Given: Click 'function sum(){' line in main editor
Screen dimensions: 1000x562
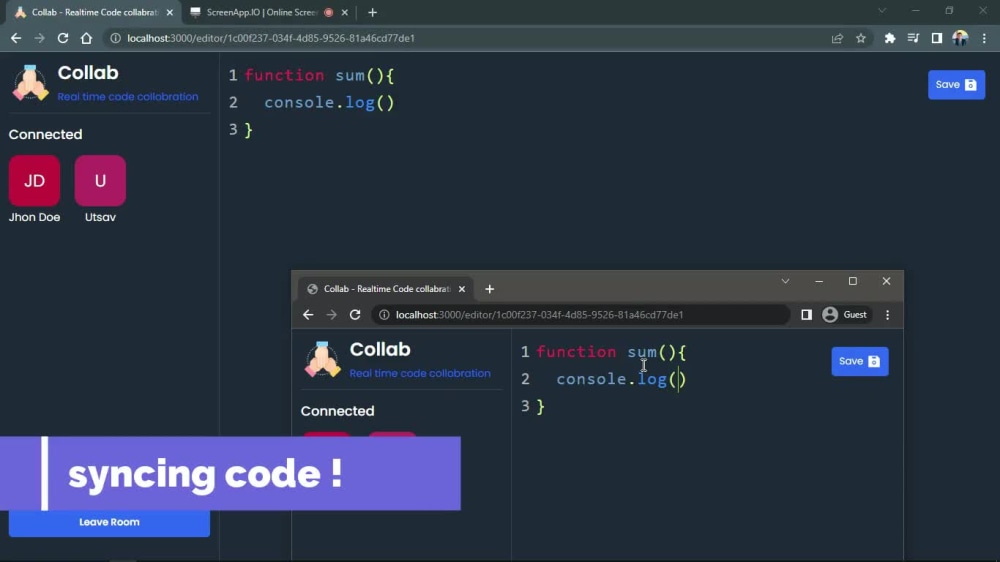Looking at the screenshot, I should pyautogui.click(x=320, y=75).
